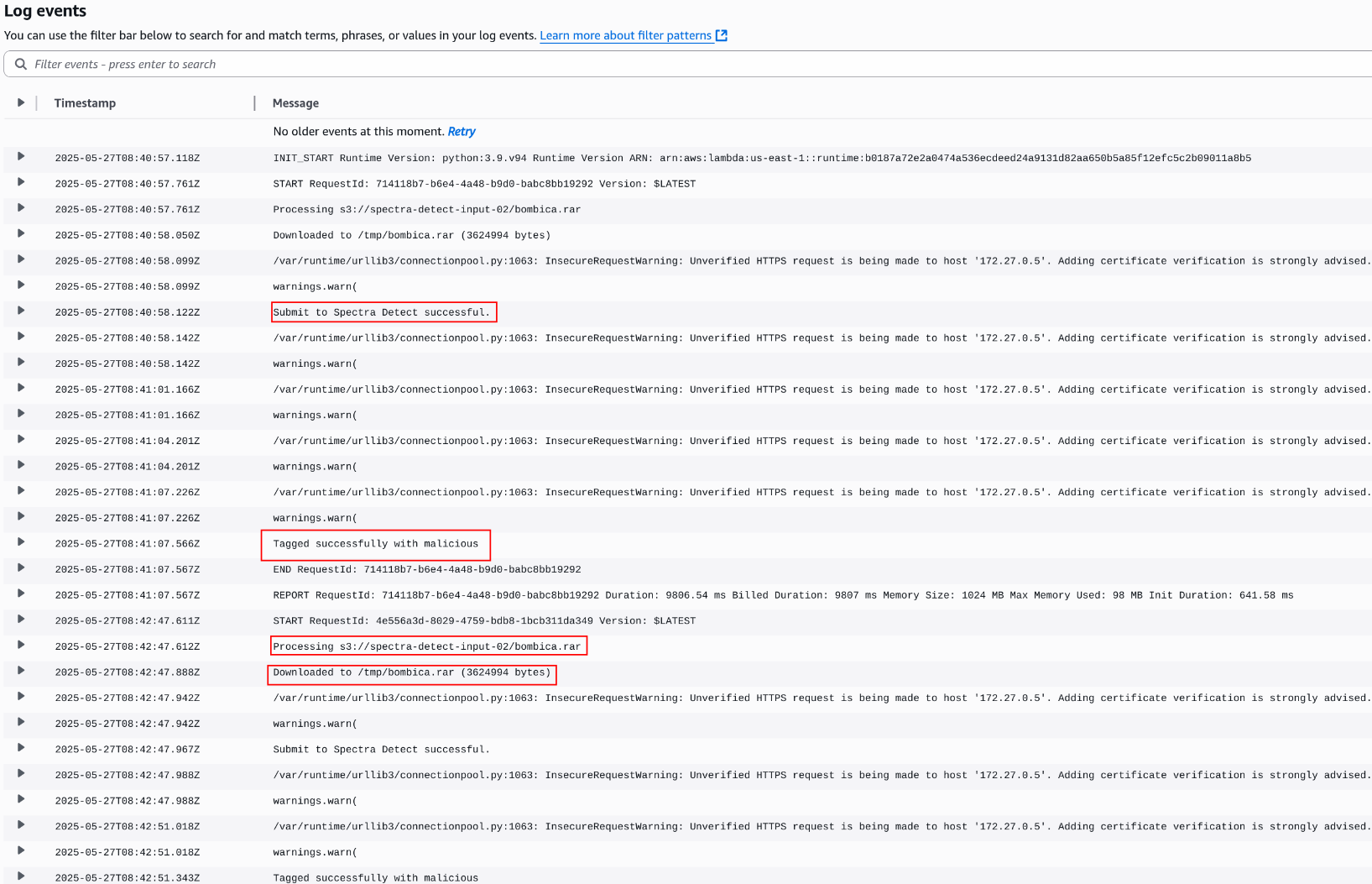Expand the 08:42:47.612Z Processing row
This screenshot has height=884, width=1372.
pos(21,645)
